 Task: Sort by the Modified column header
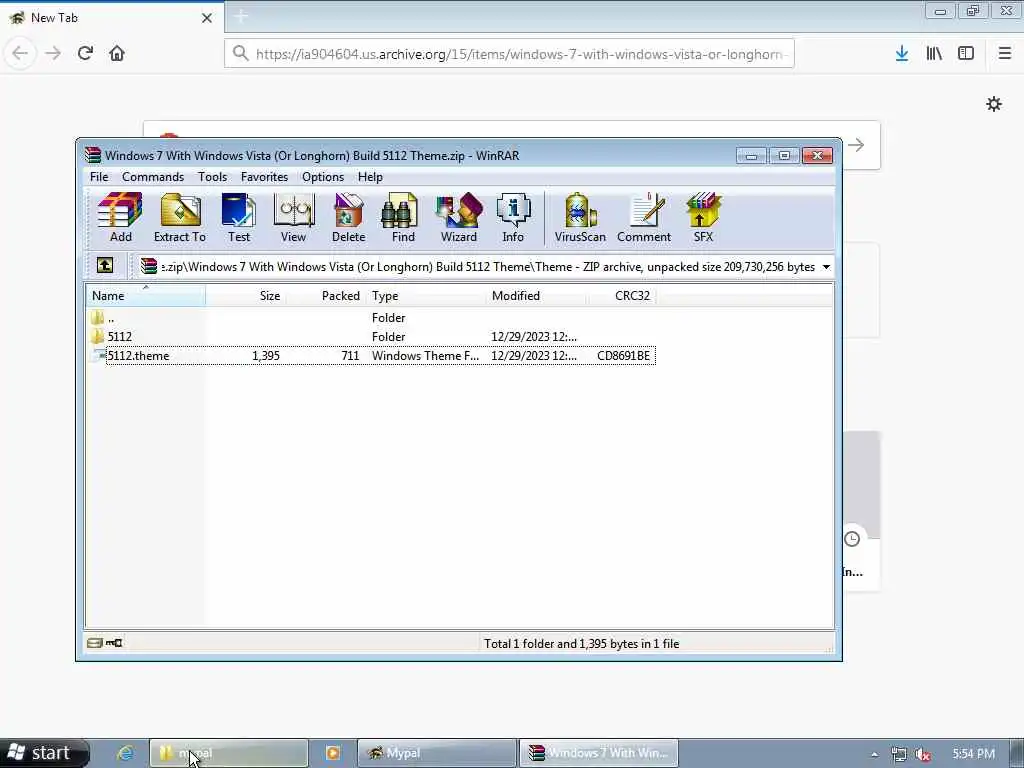tap(536, 296)
